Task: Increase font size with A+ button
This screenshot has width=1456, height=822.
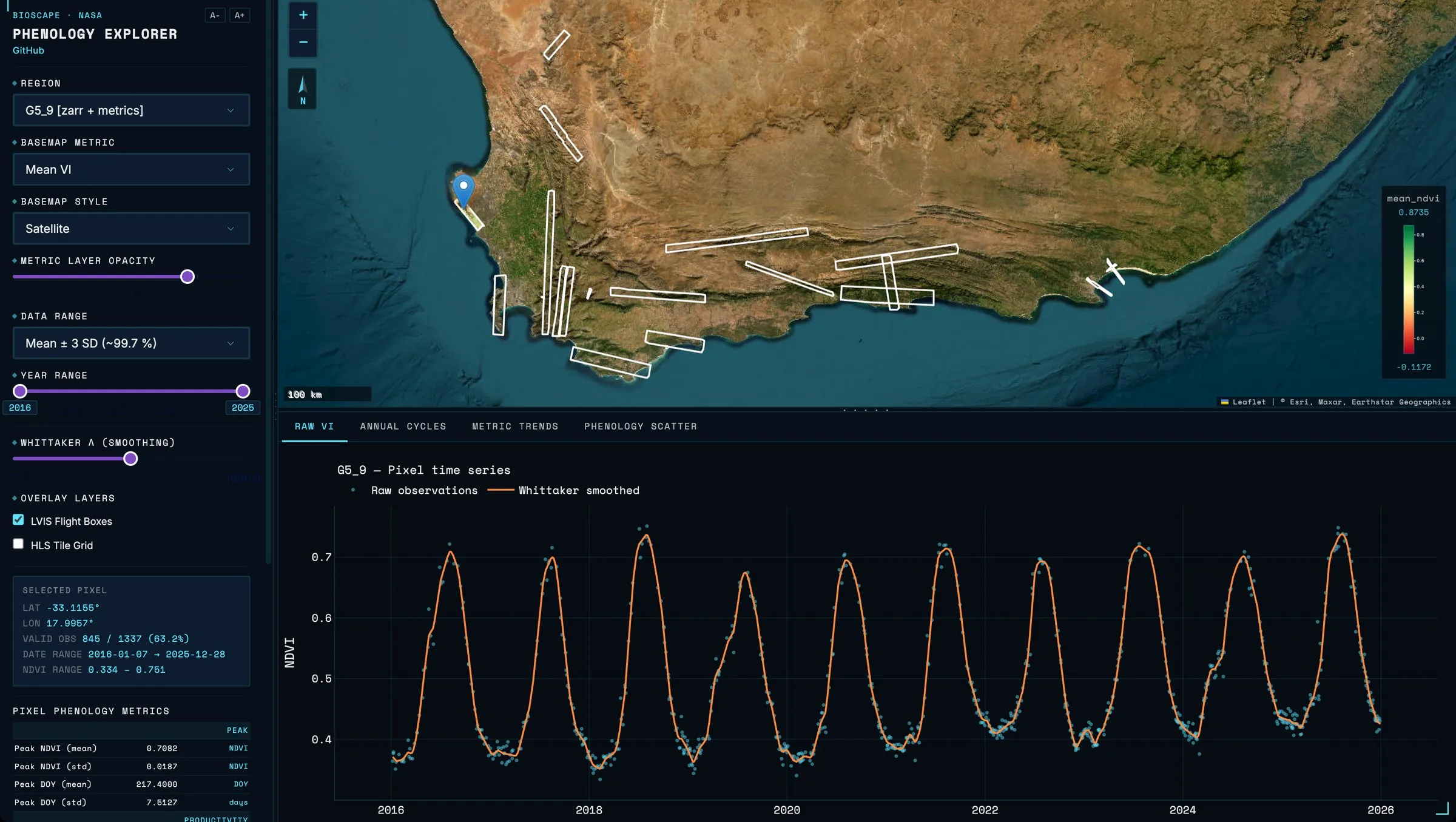Action: 240,15
